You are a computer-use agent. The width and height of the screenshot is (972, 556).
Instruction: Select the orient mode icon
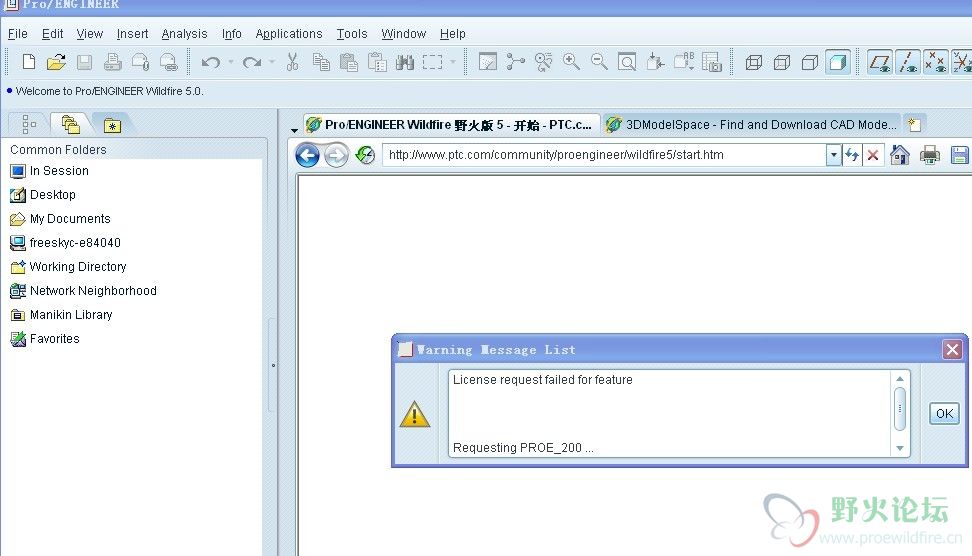[544, 61]
